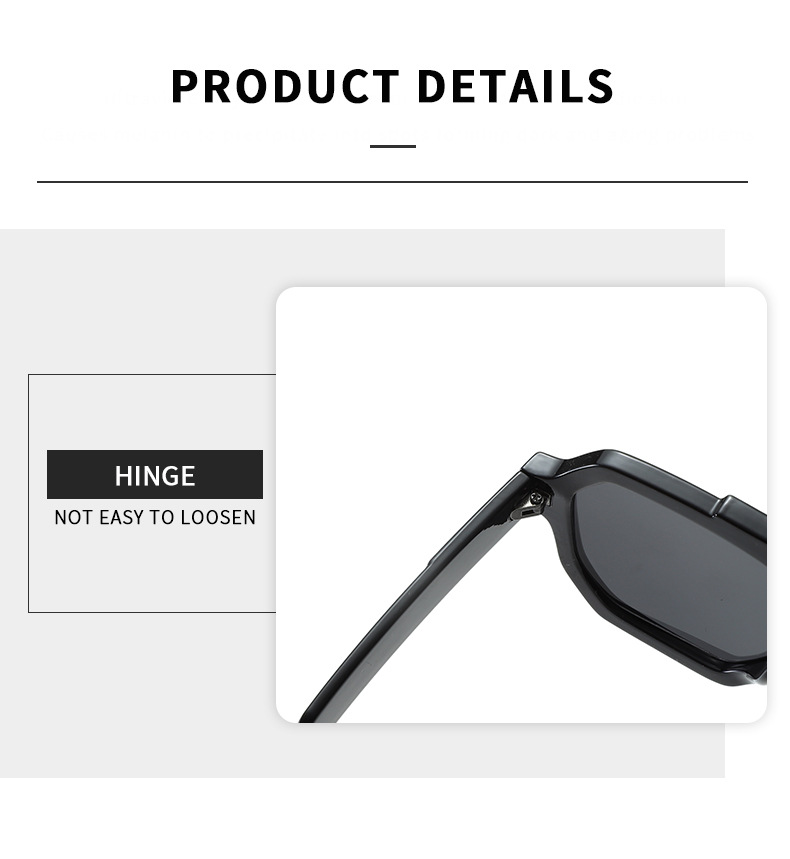Click the short dash under the heading
The image size is (790, 859).
[x=393, y=146]
